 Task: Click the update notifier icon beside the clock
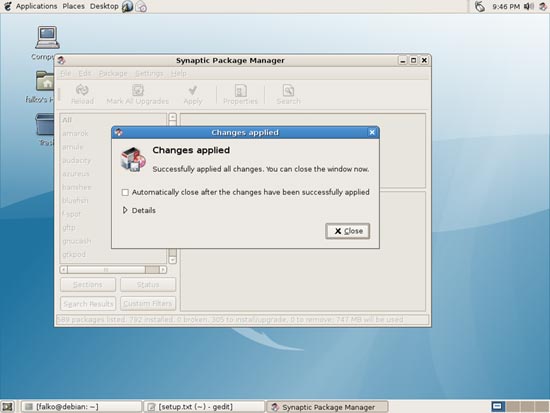479,6
